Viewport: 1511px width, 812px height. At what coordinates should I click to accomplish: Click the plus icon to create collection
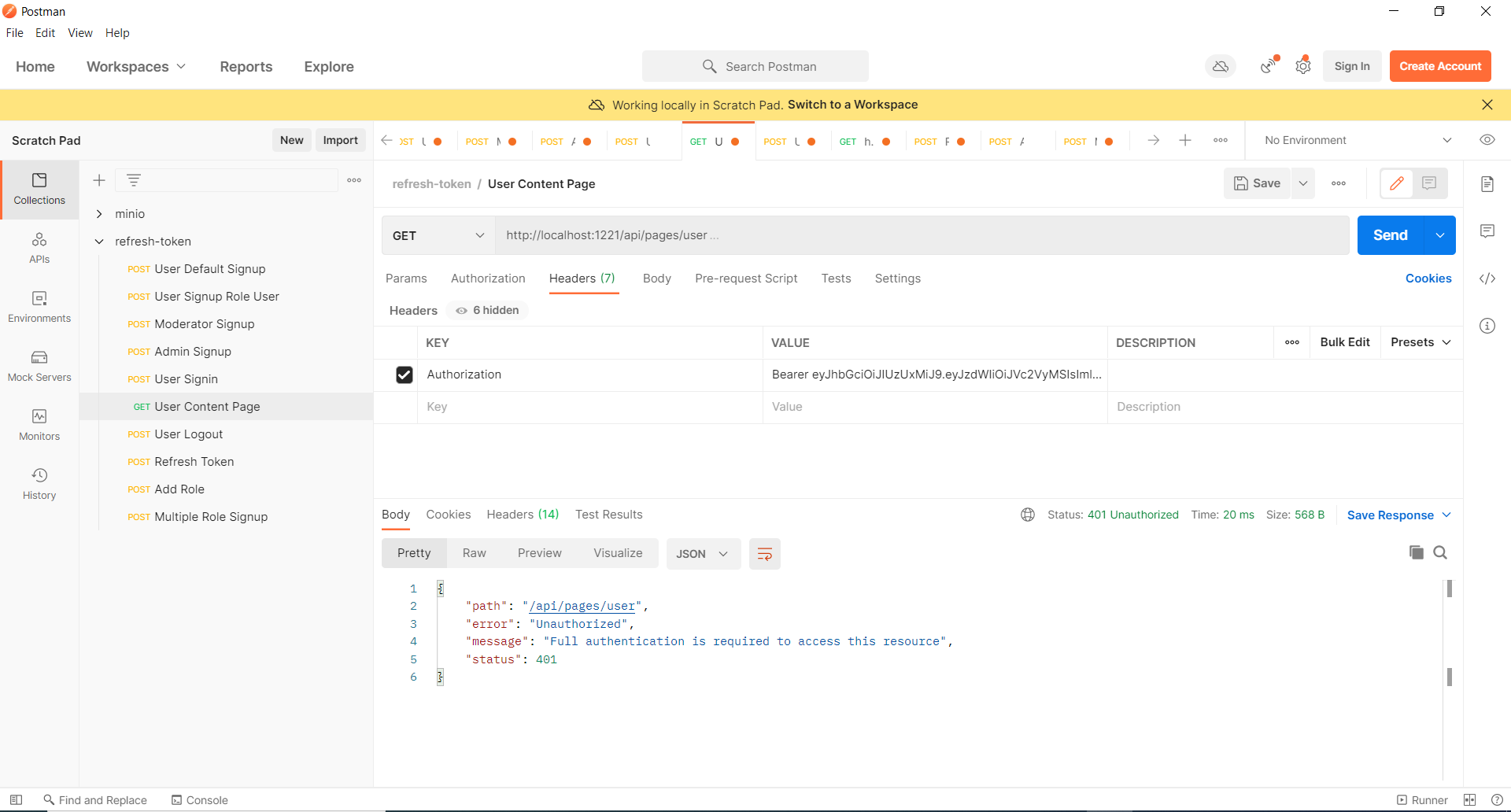tap(99, 180)
